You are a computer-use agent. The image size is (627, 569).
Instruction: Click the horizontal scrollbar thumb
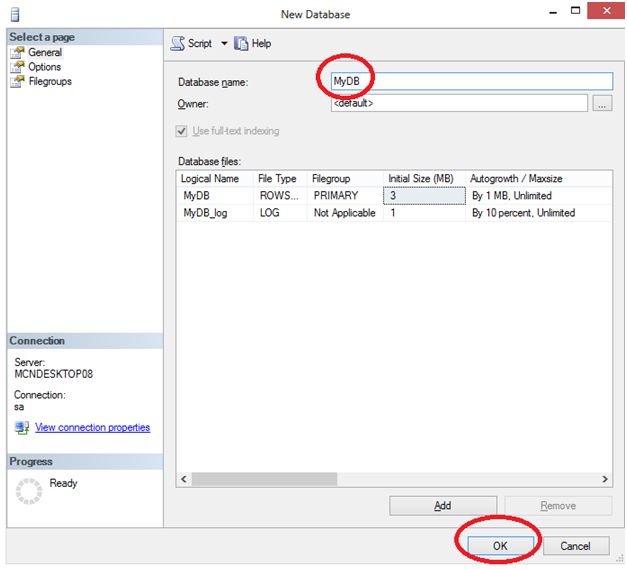(264, 479)
